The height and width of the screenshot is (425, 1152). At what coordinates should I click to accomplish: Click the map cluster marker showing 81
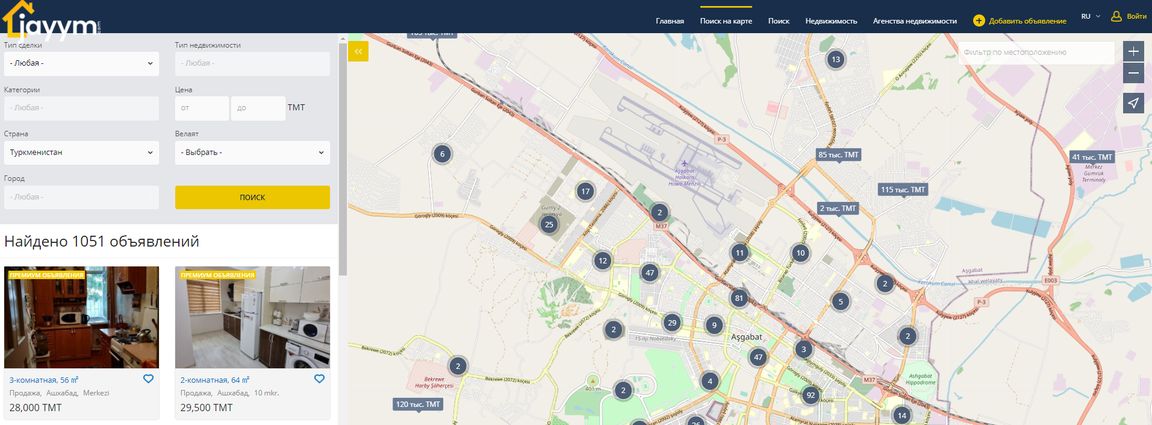coord(739,298)
